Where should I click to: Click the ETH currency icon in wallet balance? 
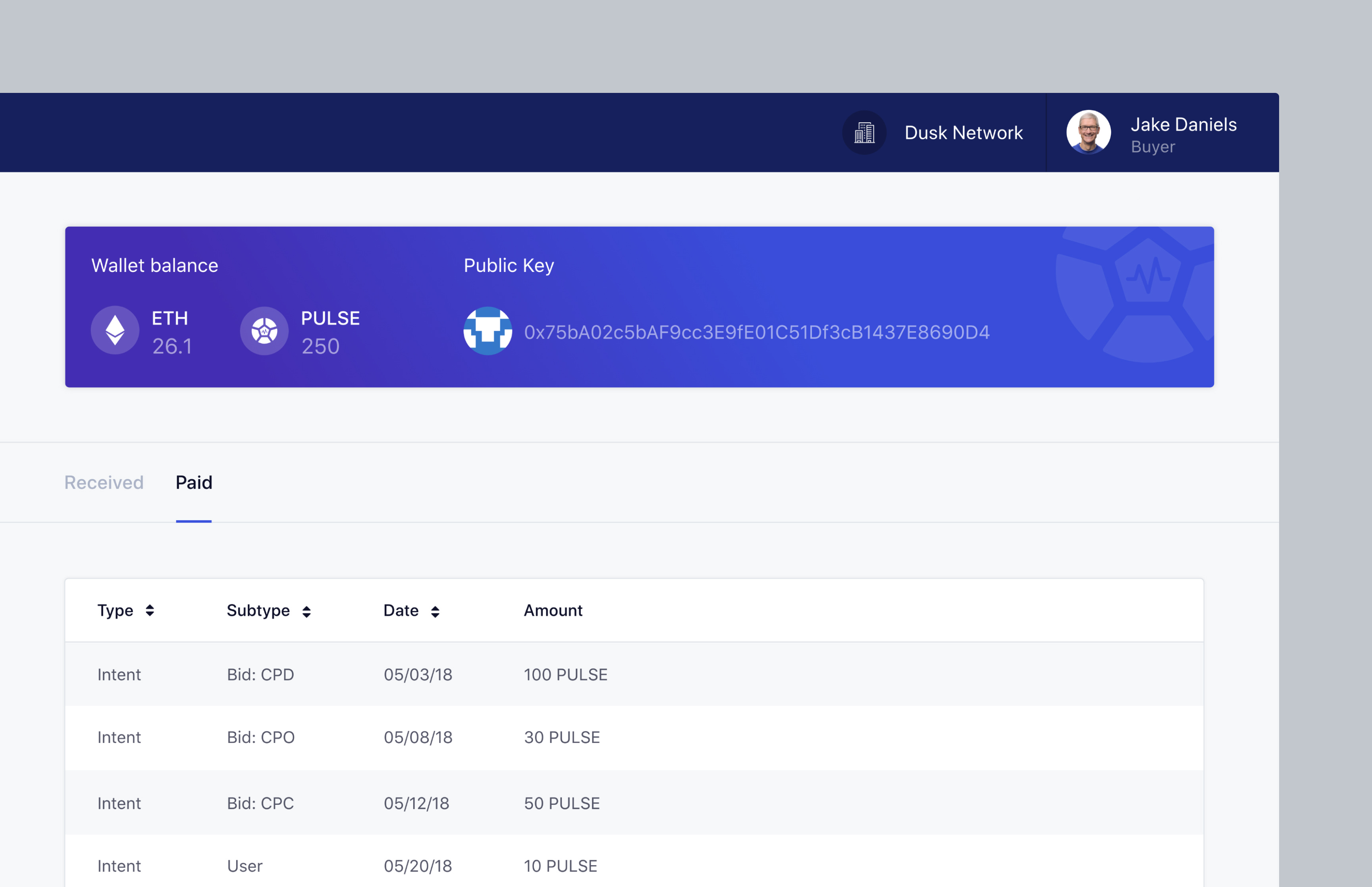point(115,330)
